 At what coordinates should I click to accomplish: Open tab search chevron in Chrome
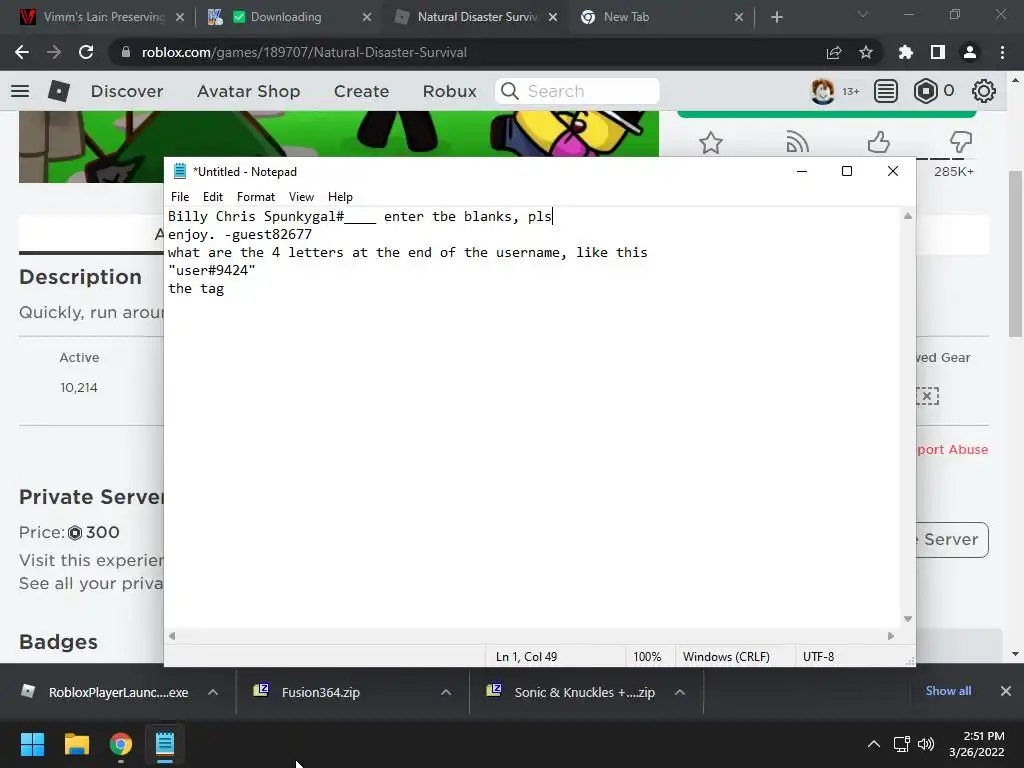click(863, 14)
